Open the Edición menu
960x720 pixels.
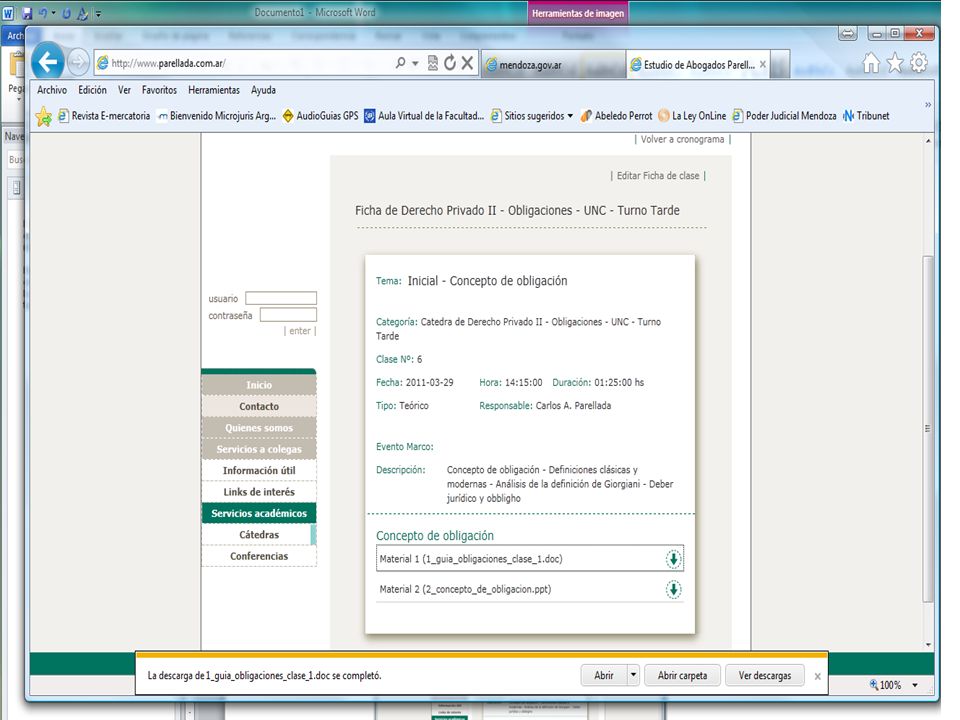tap(92, 90)
